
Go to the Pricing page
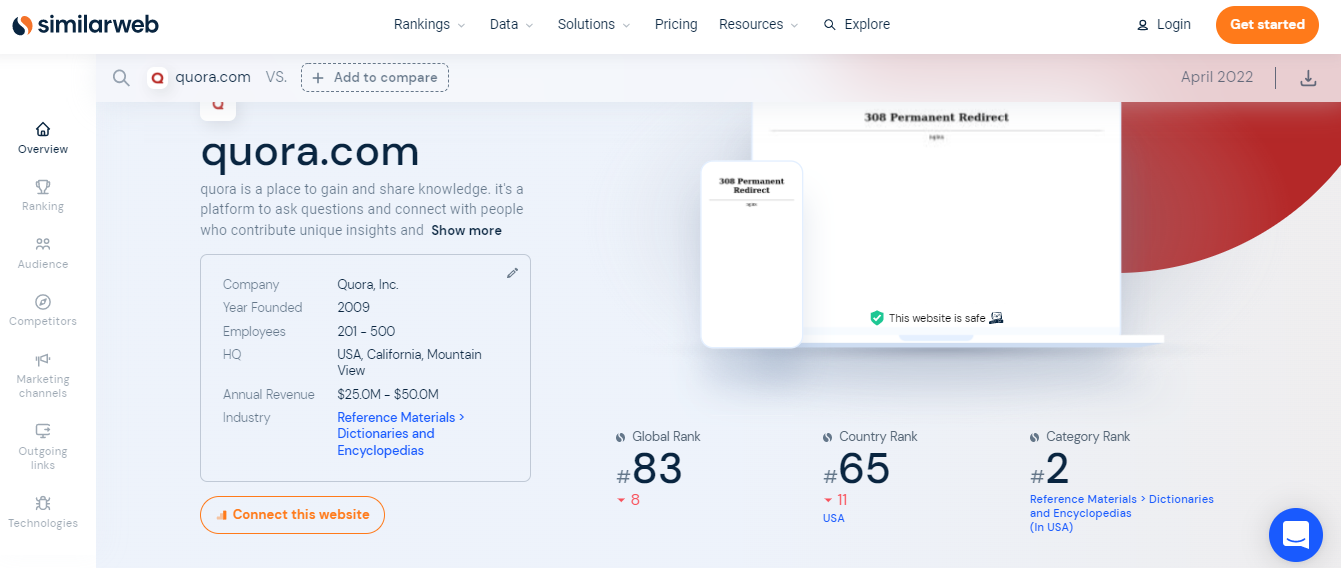tap(676, 24)
